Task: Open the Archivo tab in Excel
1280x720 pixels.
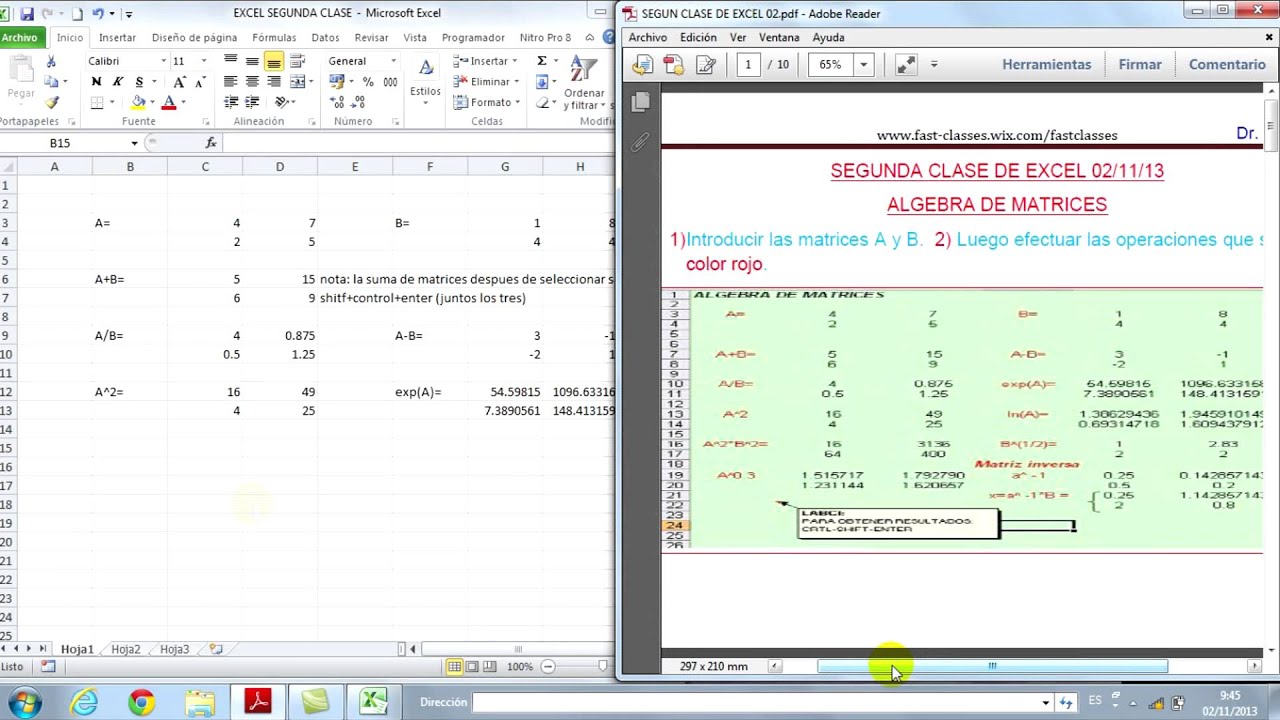Action: point(20,38)
